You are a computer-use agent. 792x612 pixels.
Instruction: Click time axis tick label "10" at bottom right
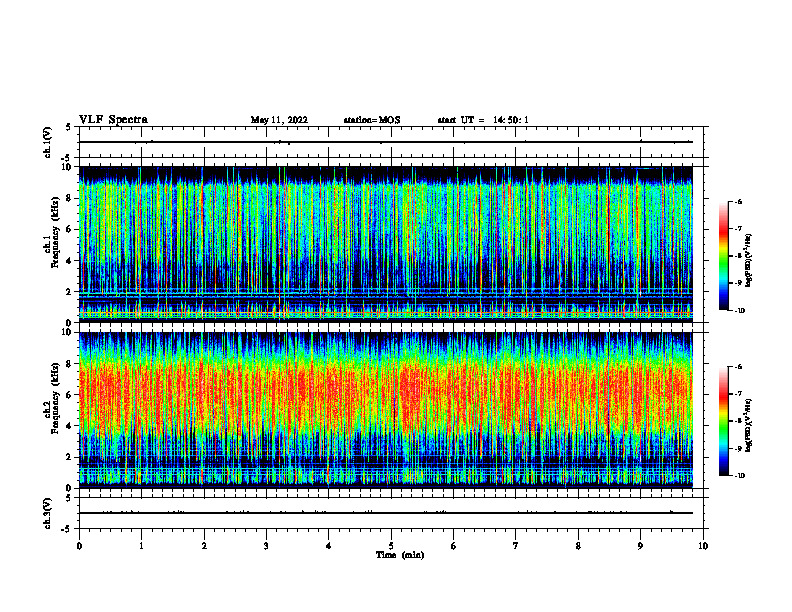coord(703,546)
